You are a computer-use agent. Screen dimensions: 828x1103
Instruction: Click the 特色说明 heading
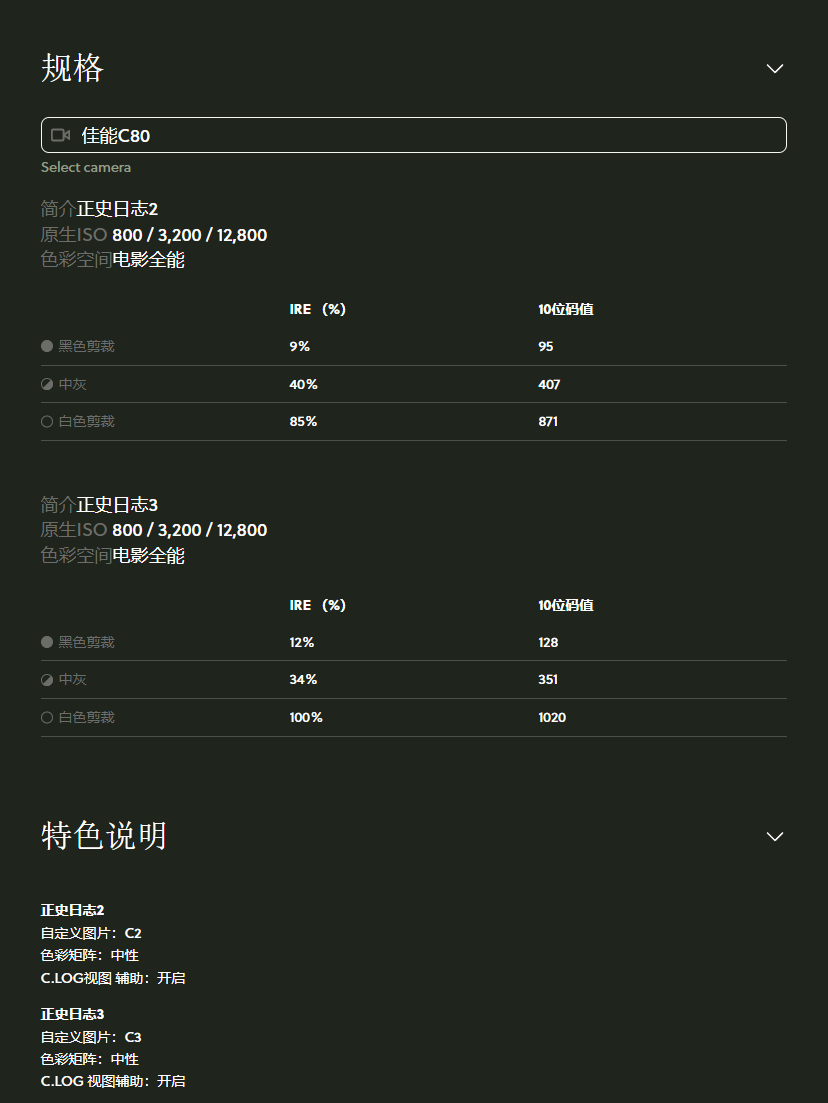pos(103,836)
